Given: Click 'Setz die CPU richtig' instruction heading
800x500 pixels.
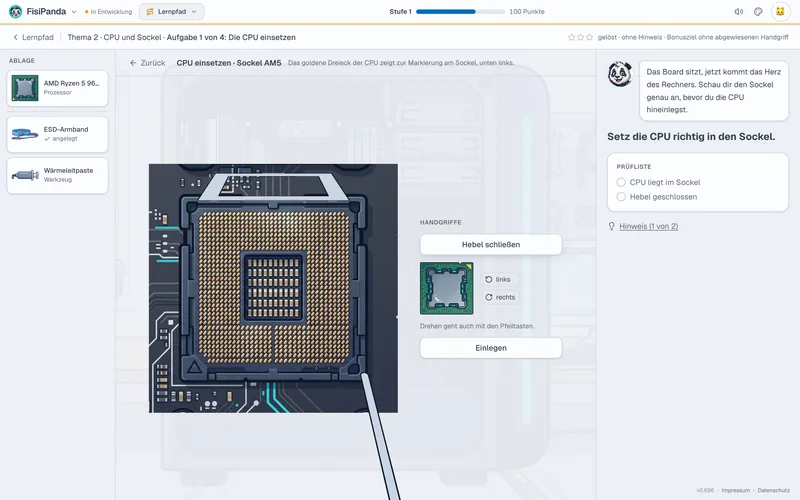Looking at the screenshot, I should coord(691,136).
